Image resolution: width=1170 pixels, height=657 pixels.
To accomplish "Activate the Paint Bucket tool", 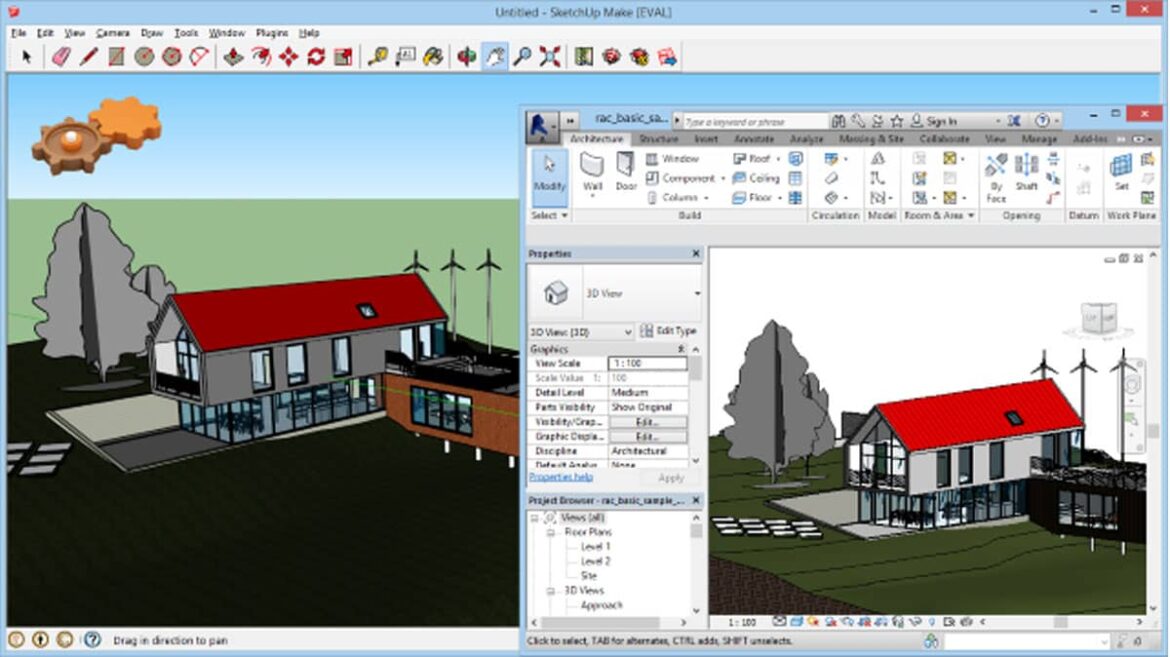I will click(x=433, y=57).
